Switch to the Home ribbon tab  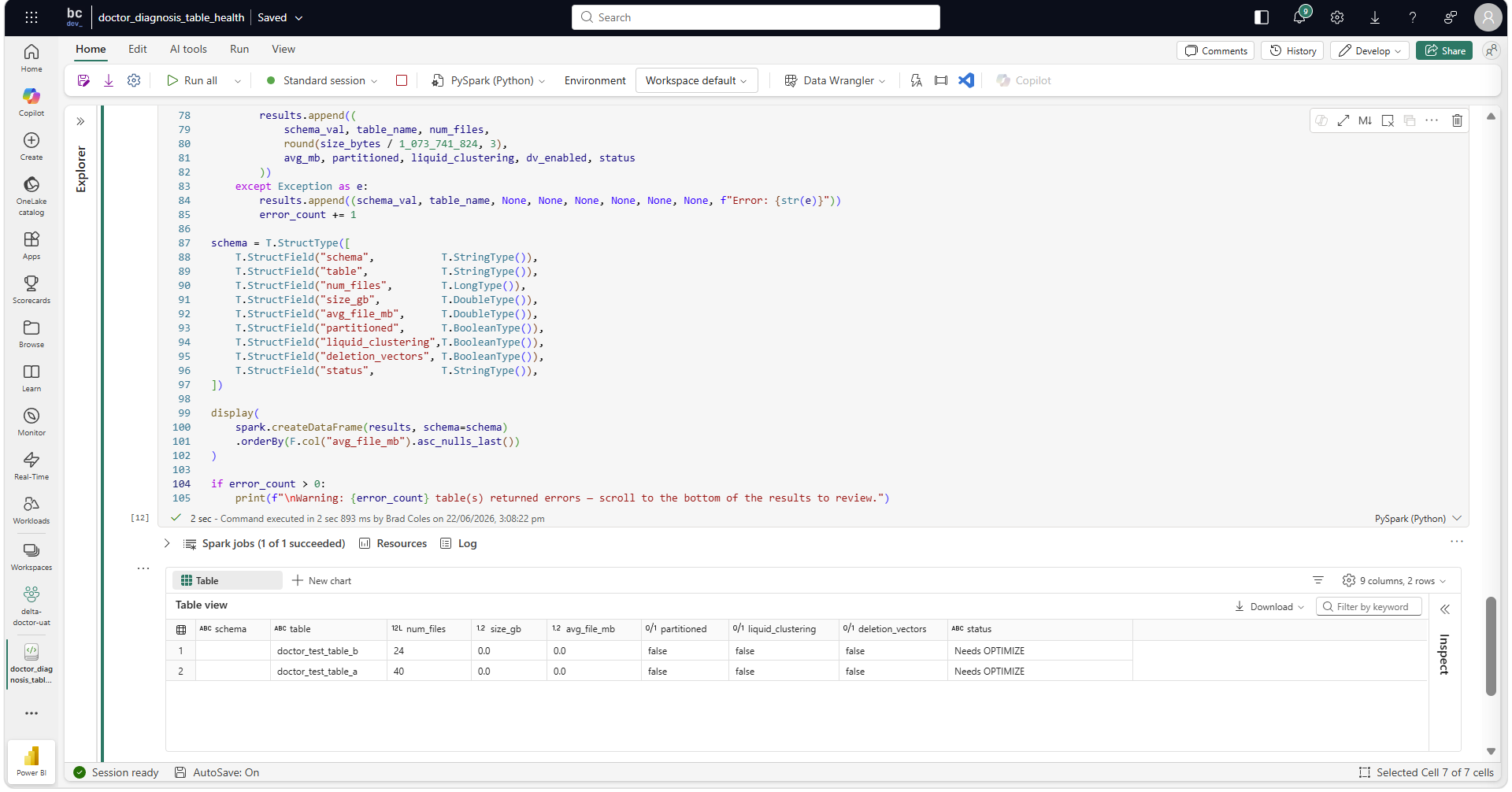pos(91,49)
